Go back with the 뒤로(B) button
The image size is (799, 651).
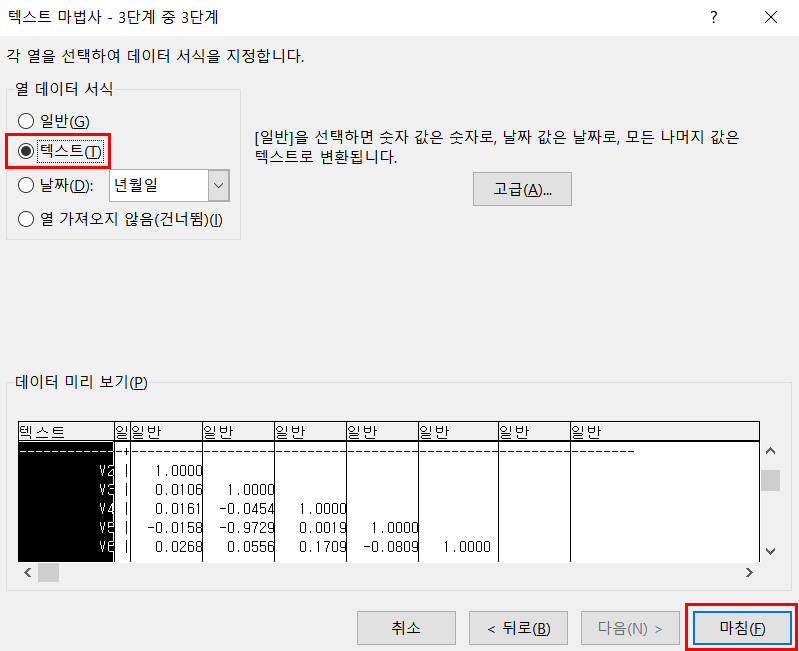point(518,628)
